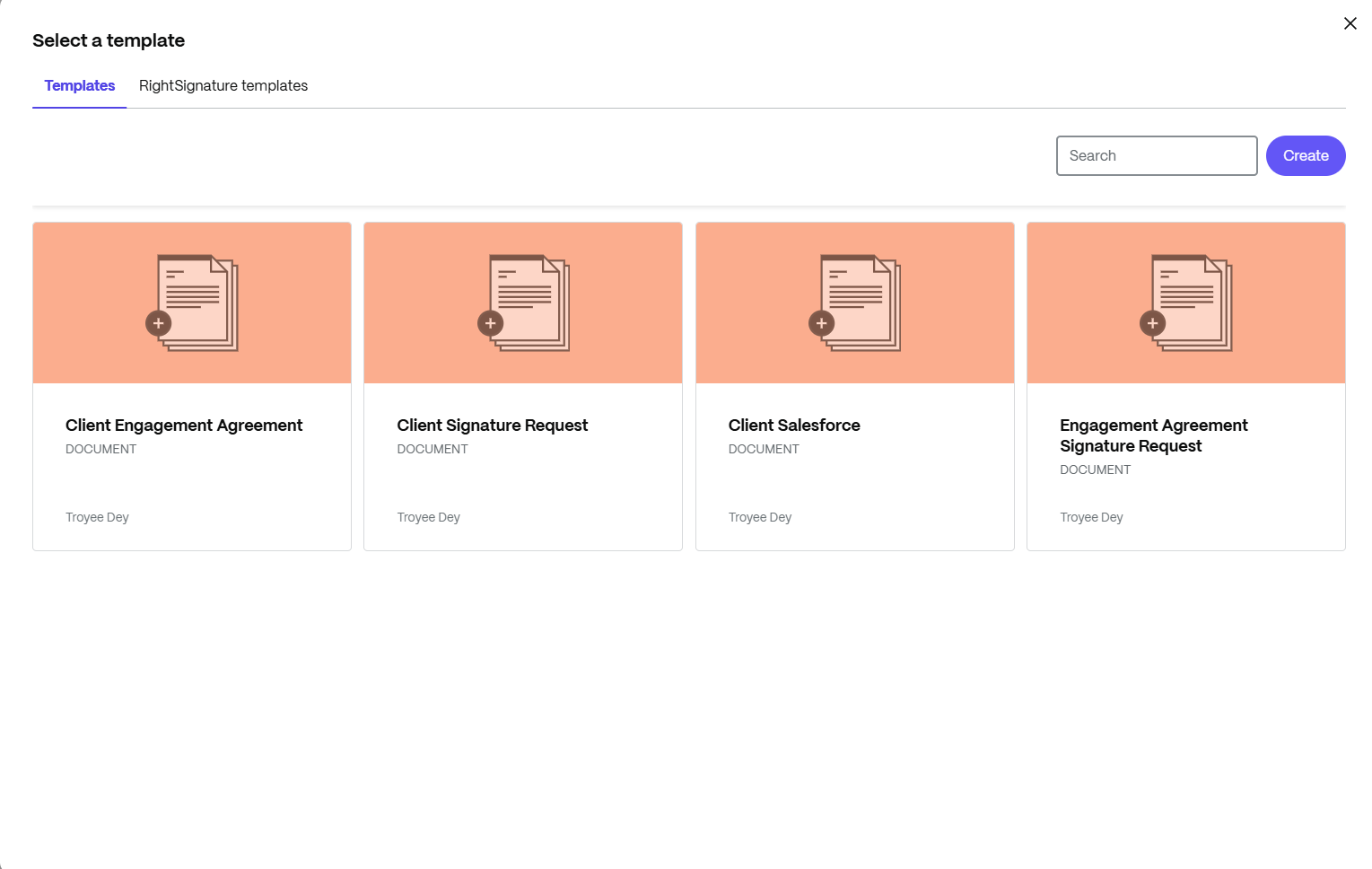
Task: Click DOCUMENT label under Client Salesforce
Action: click(x=764, y=449)
